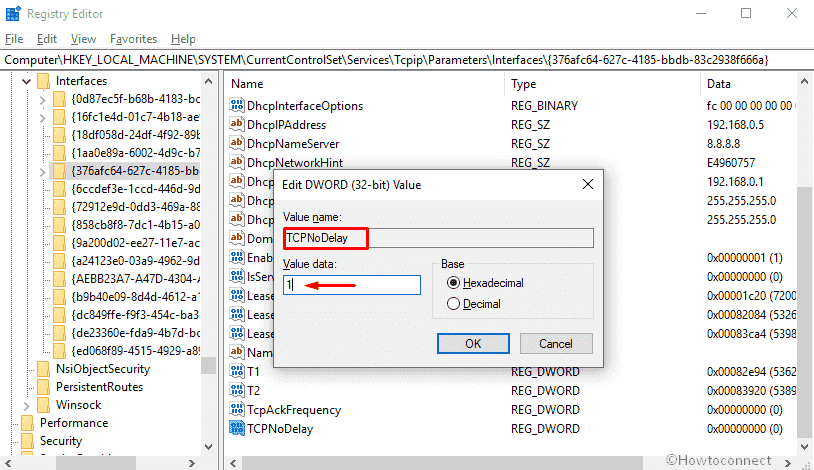Click the TcpAckFrequency DWORD icon
The height and width of the screenshot is (470, 814).
[x=238, y=410]
